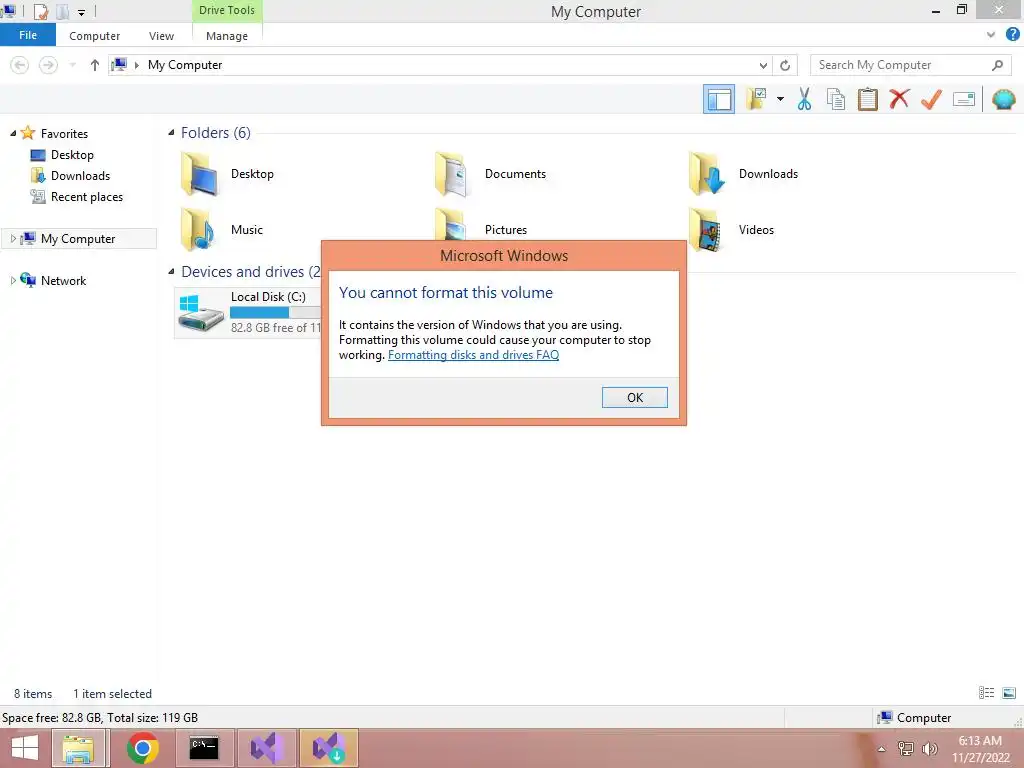This screenshot has height=768, width=1024.
Task: Open Visual Studio from the taskbar
Action: pyautogui.click(x=267, y=748)
